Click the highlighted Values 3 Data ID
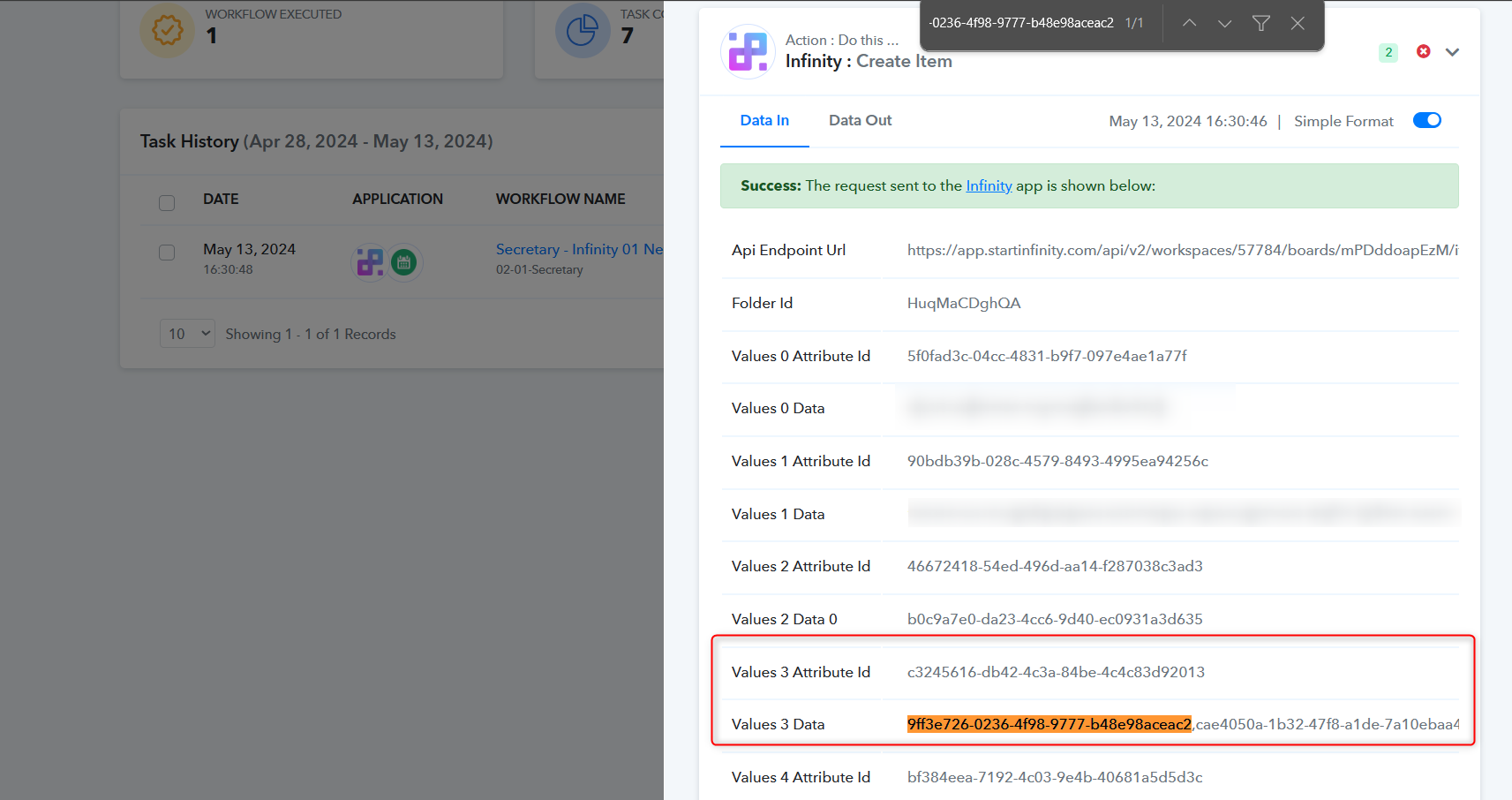This screenshot has height=800, width=1512. coord(1049,725)
